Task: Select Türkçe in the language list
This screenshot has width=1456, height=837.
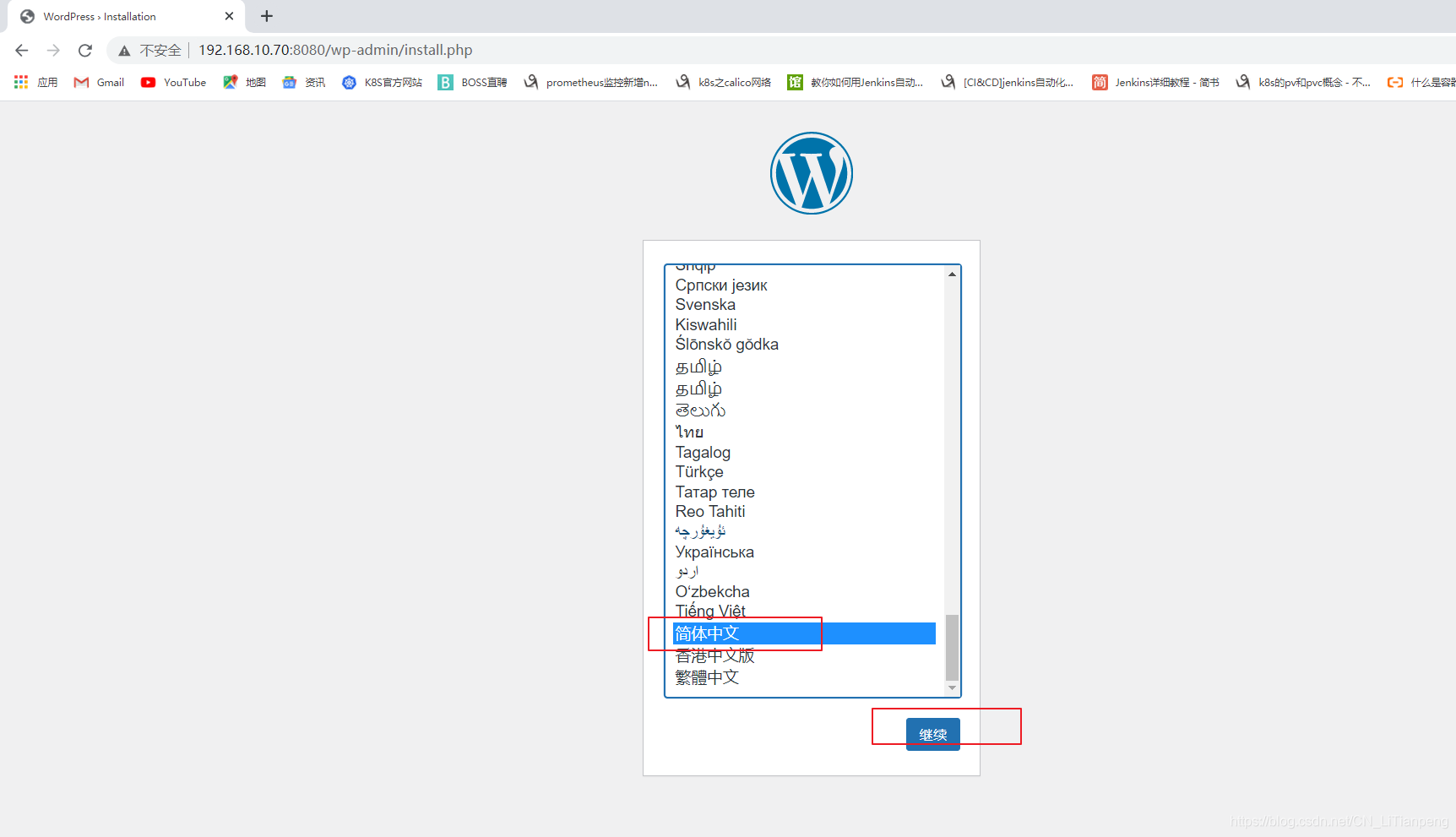Action: coord(804,471)
